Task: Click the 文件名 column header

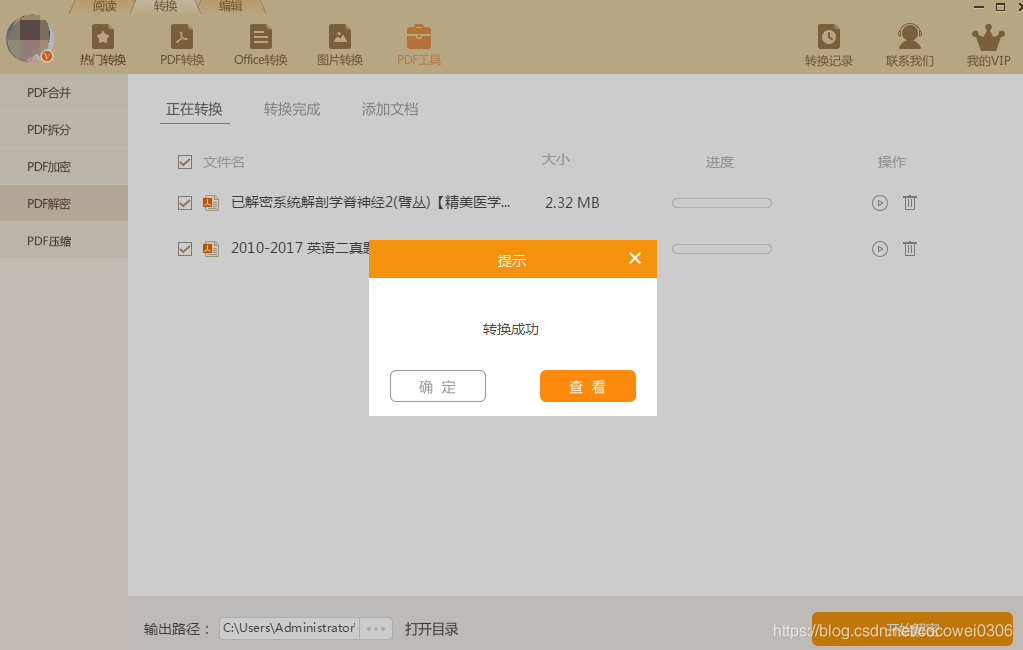Action: click(224, 162)
